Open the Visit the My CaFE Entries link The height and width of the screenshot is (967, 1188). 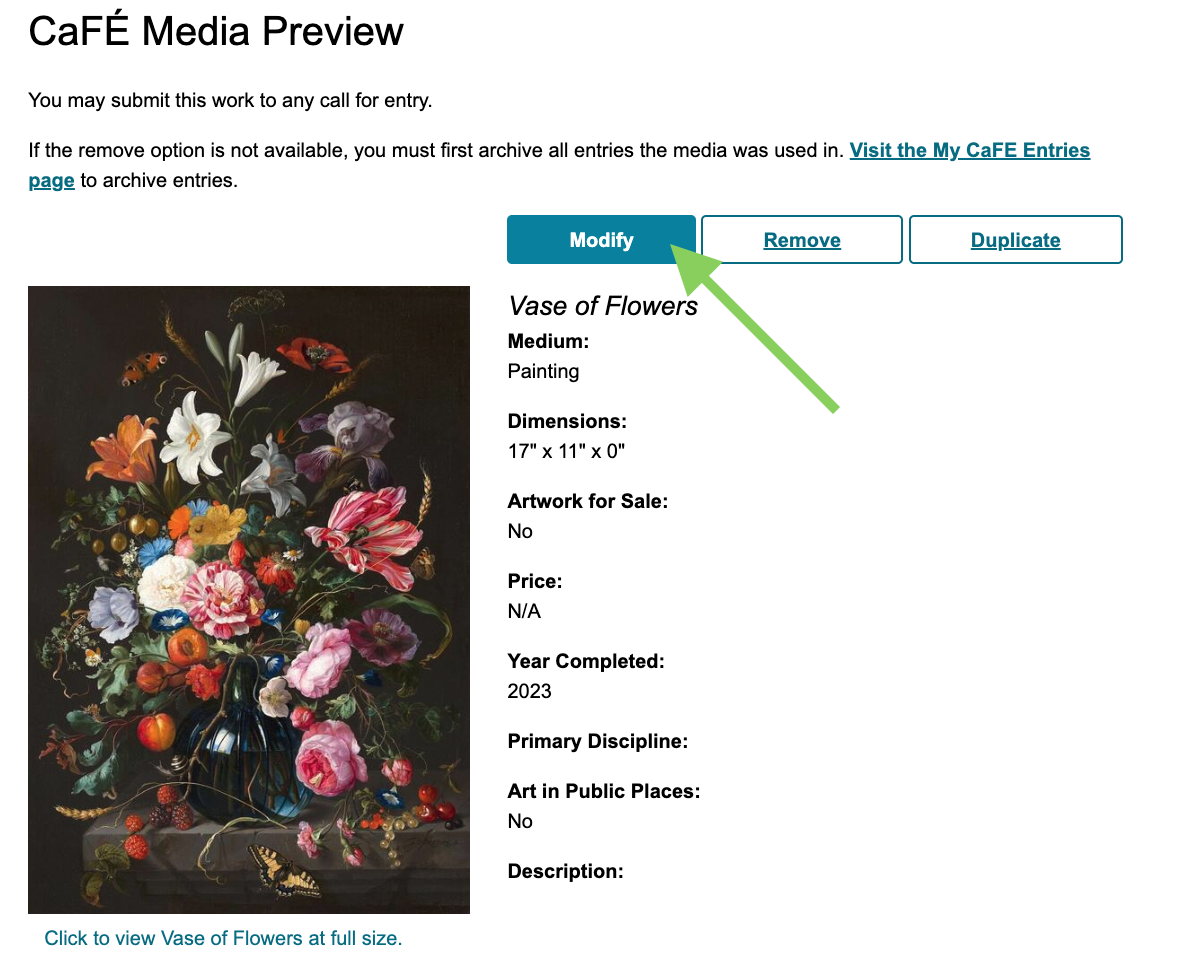969,151
